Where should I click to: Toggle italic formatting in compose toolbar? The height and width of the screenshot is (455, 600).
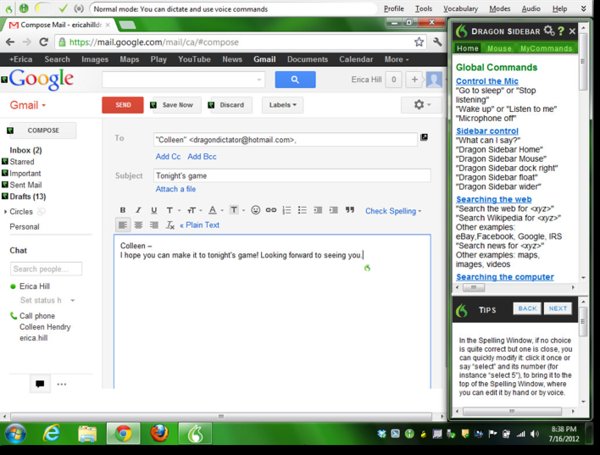(139, 210)
